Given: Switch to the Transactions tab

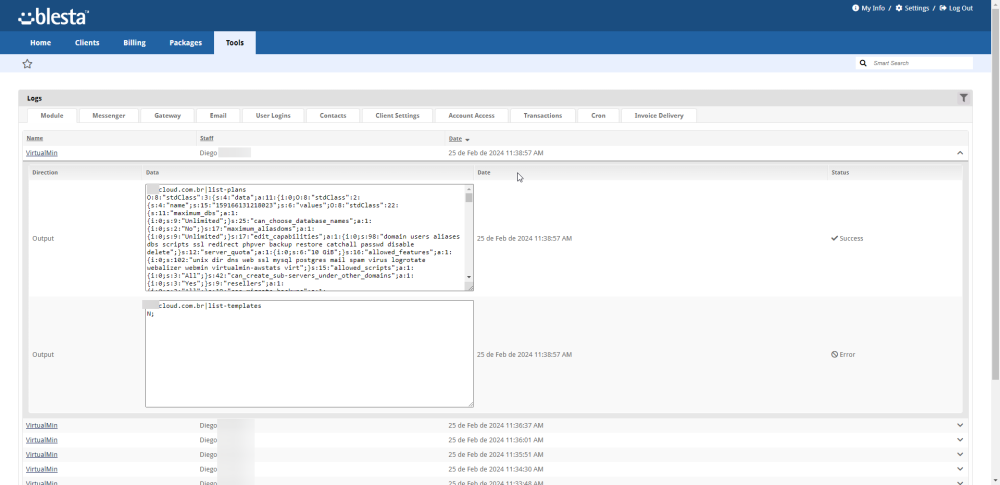Looking at the screenshot, I should [x=543, y=116].
